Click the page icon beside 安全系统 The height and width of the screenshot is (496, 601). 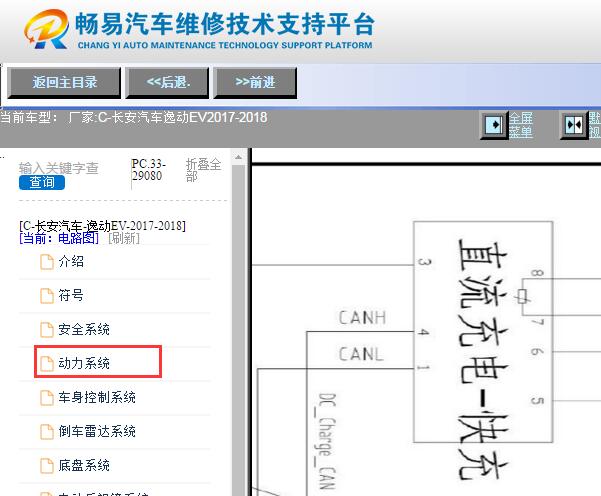[x=47, y=330]
